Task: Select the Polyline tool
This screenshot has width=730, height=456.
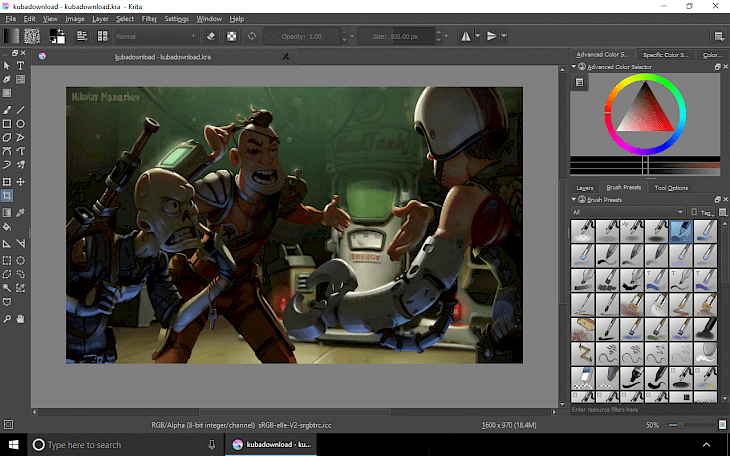Action: pyautogui.click(x=20, y=137)
